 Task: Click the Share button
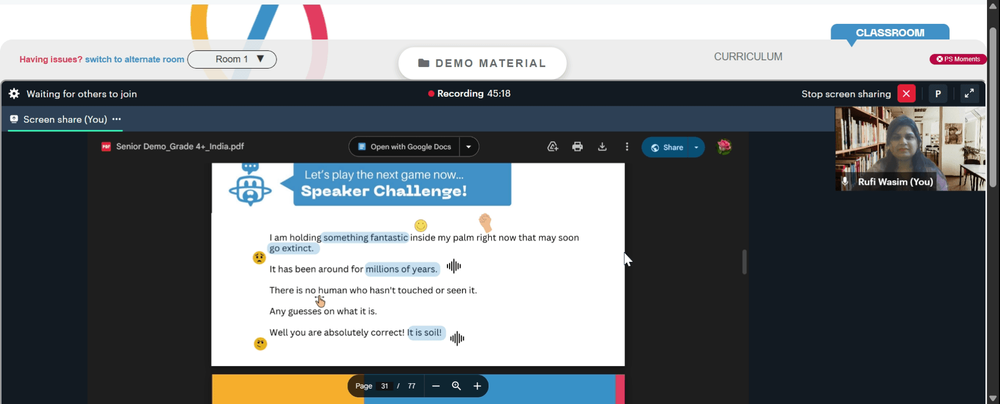(x=666, y=147)
